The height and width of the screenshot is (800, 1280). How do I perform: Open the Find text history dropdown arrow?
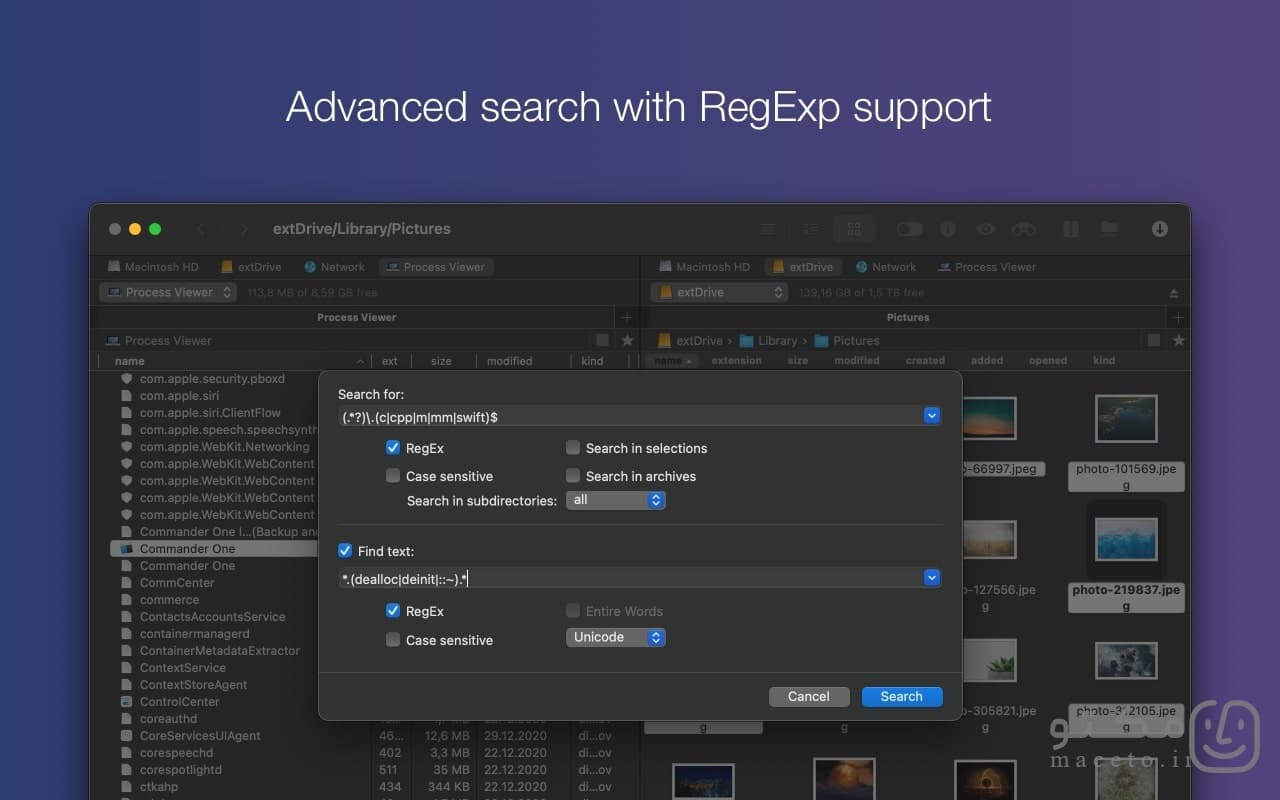(x=932, y=577)
